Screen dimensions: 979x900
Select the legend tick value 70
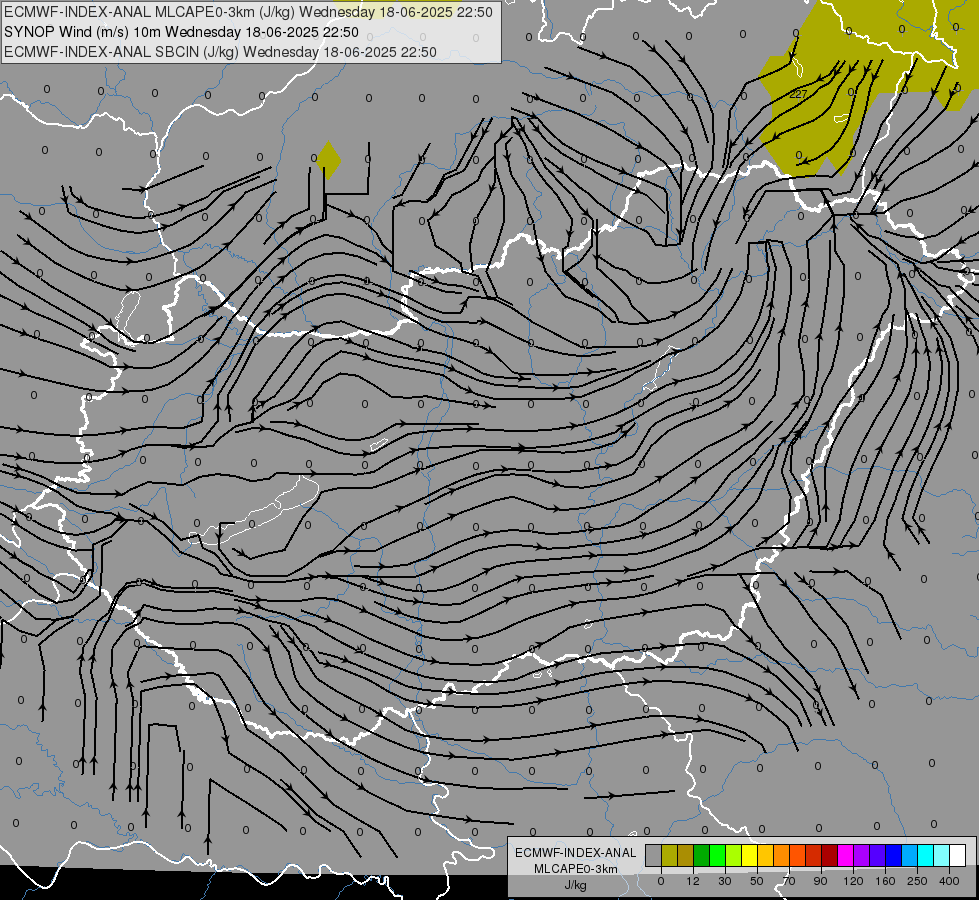[x=789, y=881]
